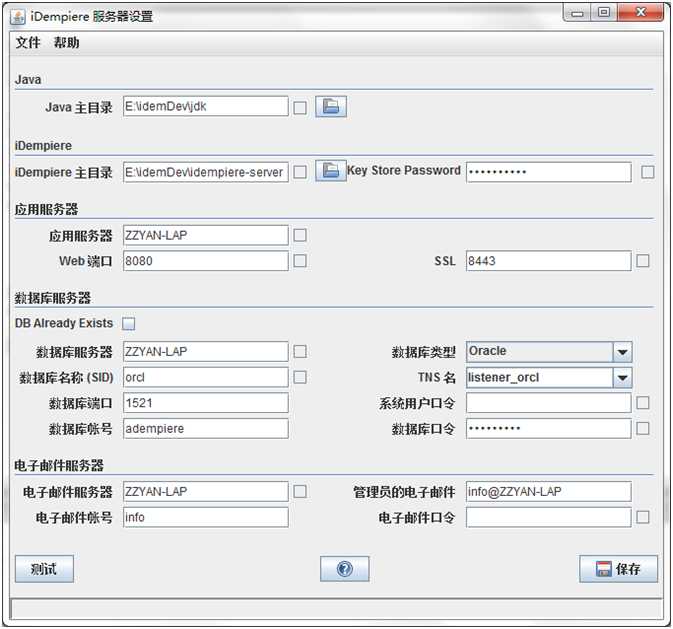673x629 pixels.
Task: Edit 电子邮件帐号 info field
Action: point(206,517)
